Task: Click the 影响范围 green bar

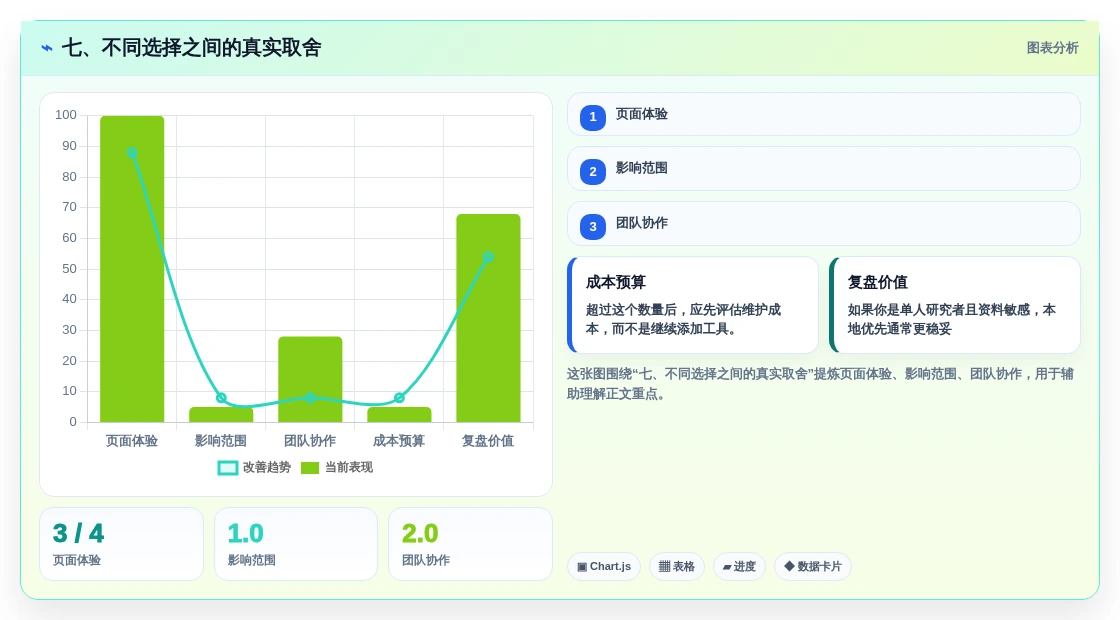Action: click(221, 415)
